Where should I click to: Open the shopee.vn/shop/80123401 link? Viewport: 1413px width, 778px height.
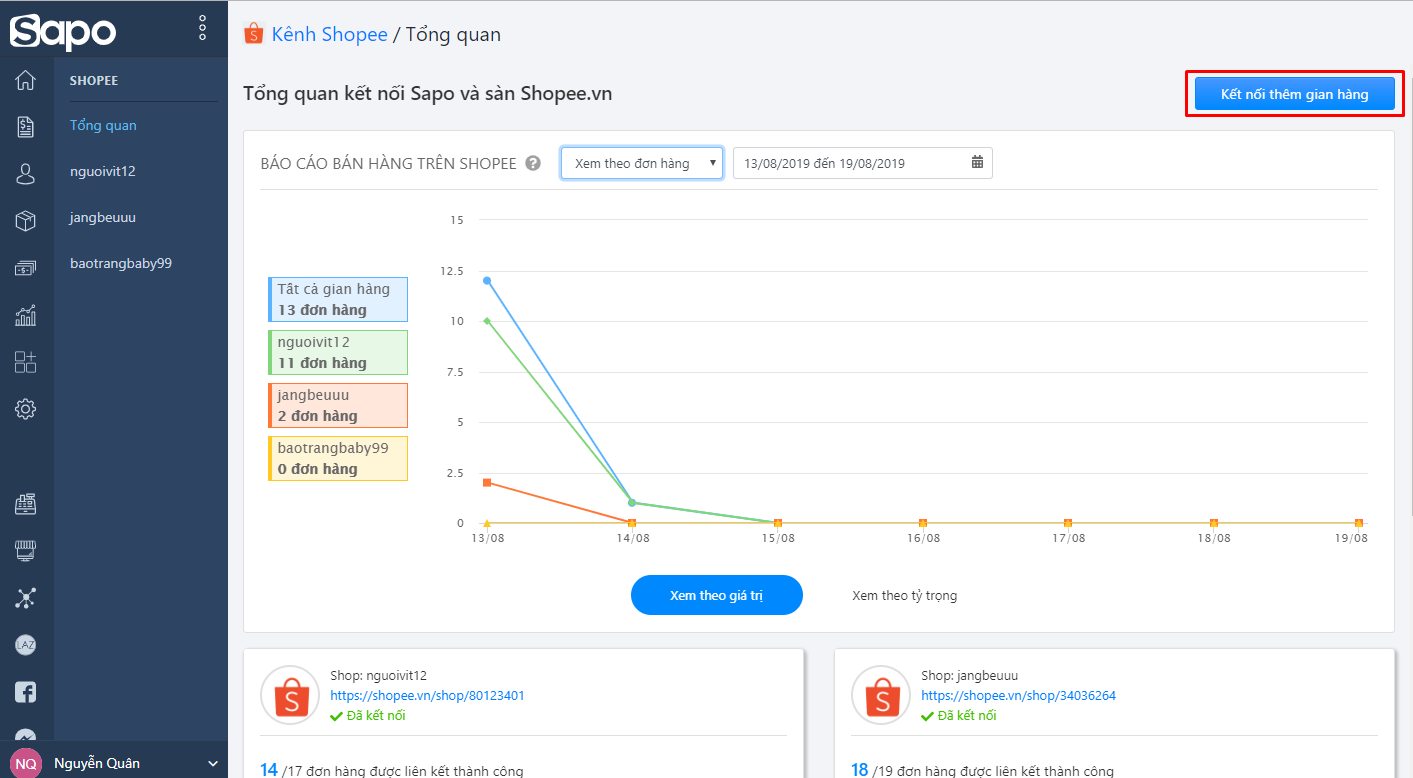[427, 695]
